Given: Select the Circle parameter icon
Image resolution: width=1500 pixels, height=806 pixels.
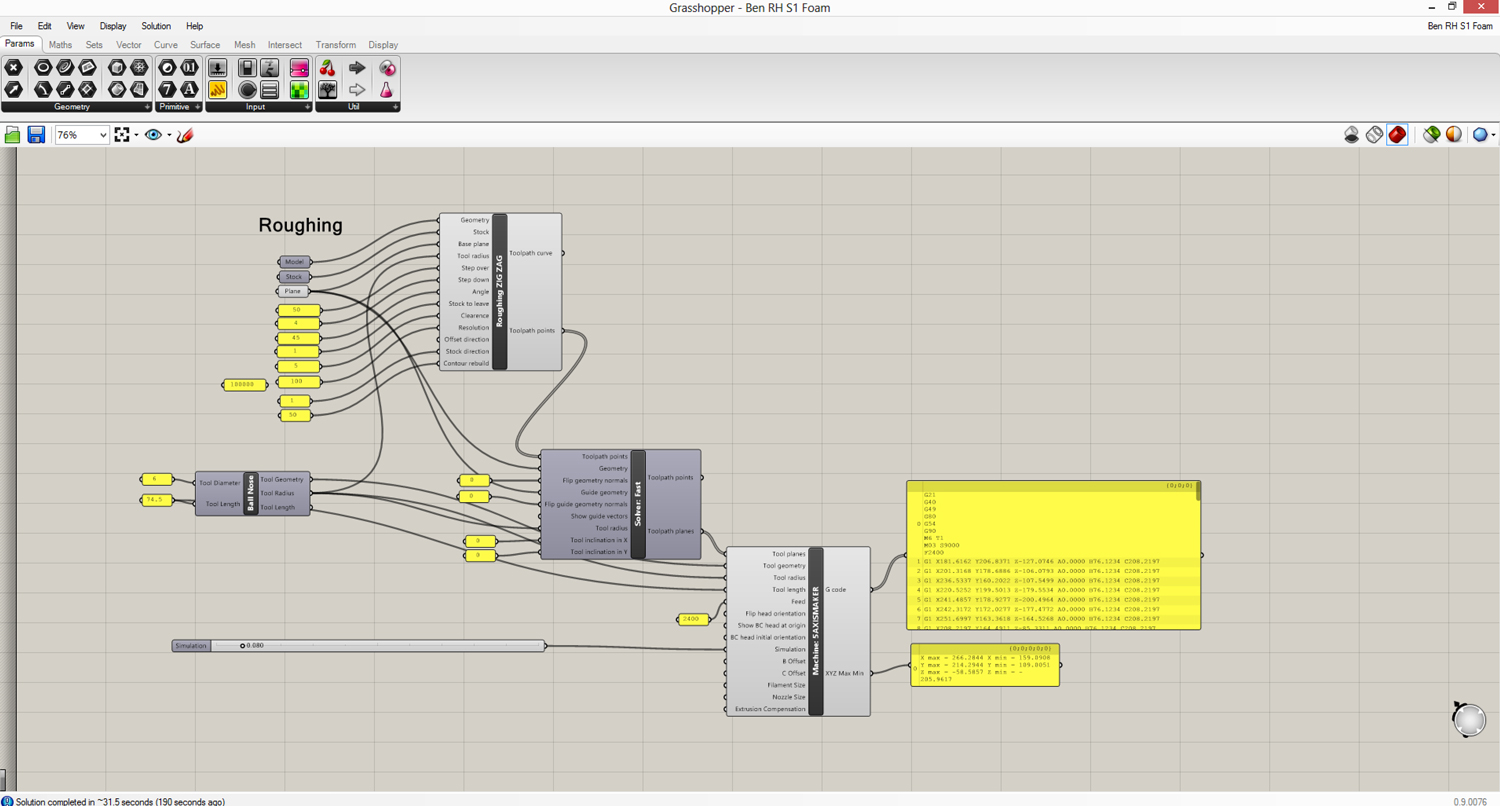Looking at the screenshot, I should (x=43, y=67).
